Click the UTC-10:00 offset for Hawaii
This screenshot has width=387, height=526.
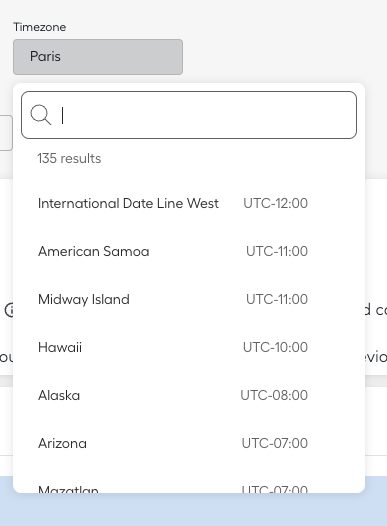coord(275,347)
